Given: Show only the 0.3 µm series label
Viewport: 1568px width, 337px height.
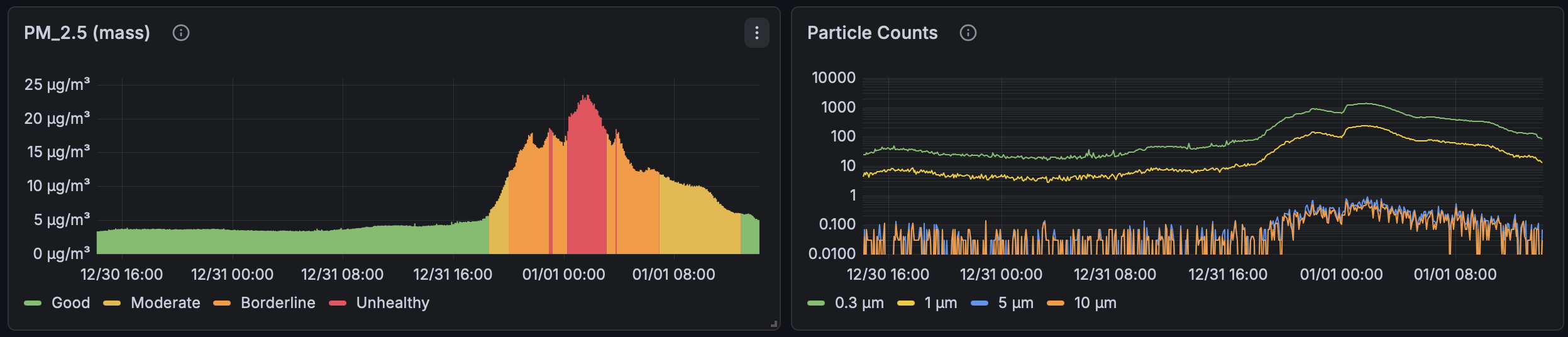Looking at the screenshot, I should [x=859, y=303].
